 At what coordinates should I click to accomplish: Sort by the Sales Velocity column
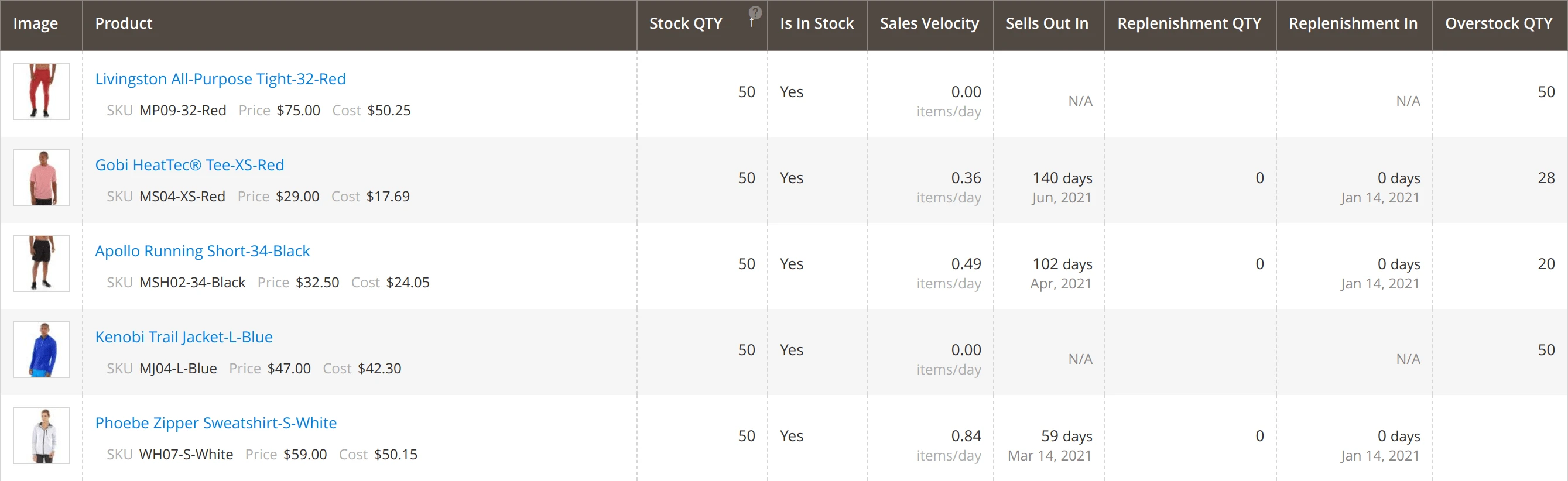[x=929, y=24]
